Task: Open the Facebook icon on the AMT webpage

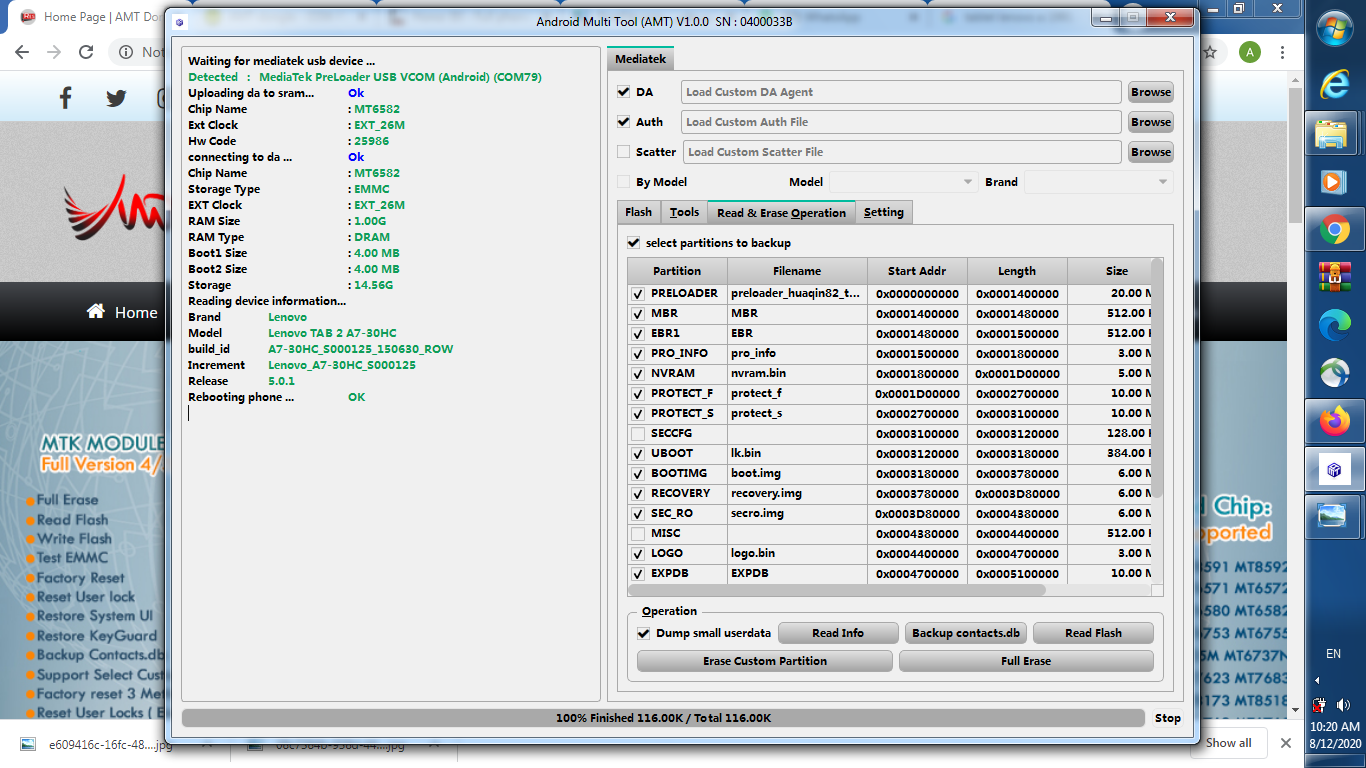Action: 66,97
